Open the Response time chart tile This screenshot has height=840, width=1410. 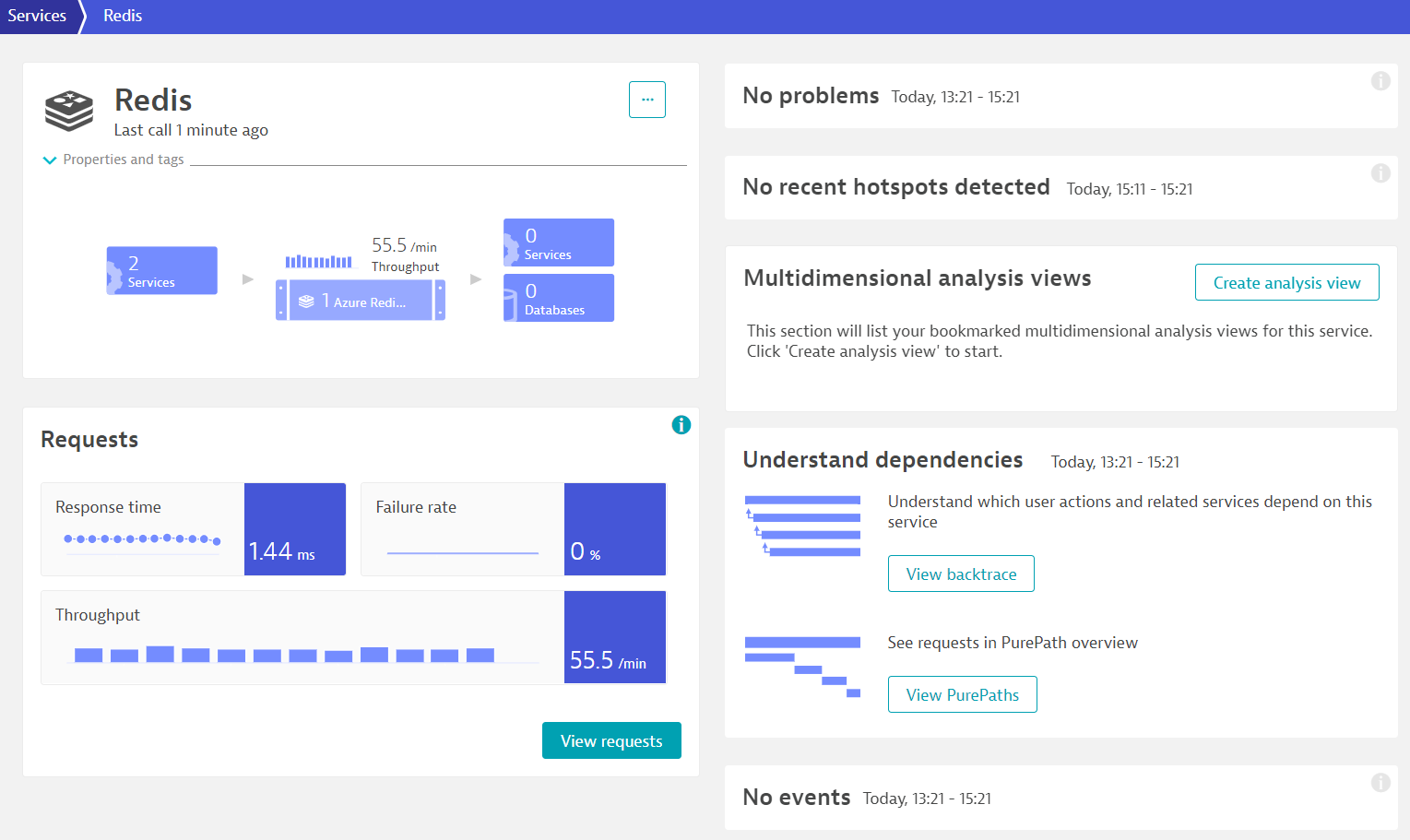194,529
